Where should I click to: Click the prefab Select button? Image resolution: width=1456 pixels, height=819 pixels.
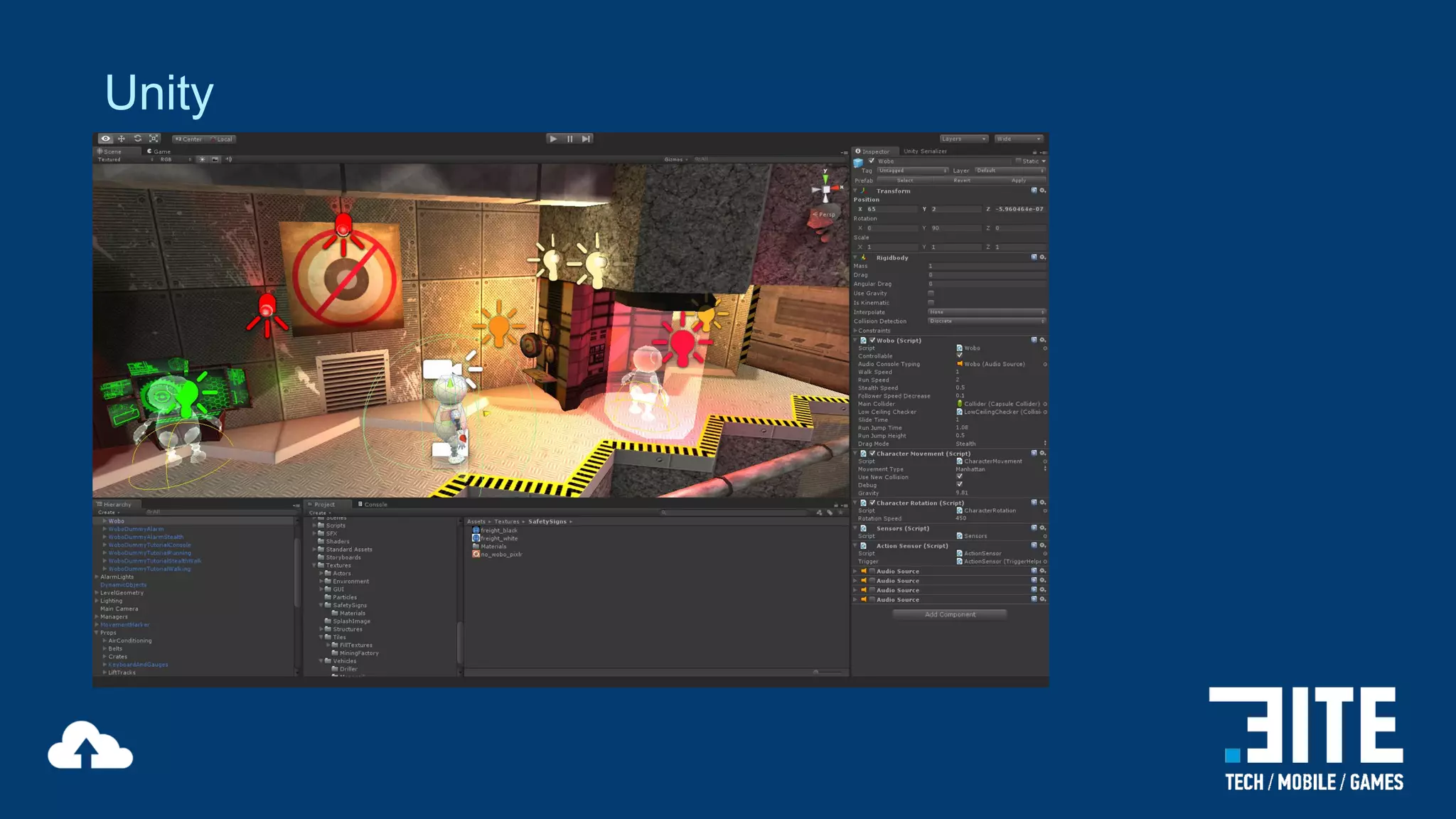pos(905,181)
